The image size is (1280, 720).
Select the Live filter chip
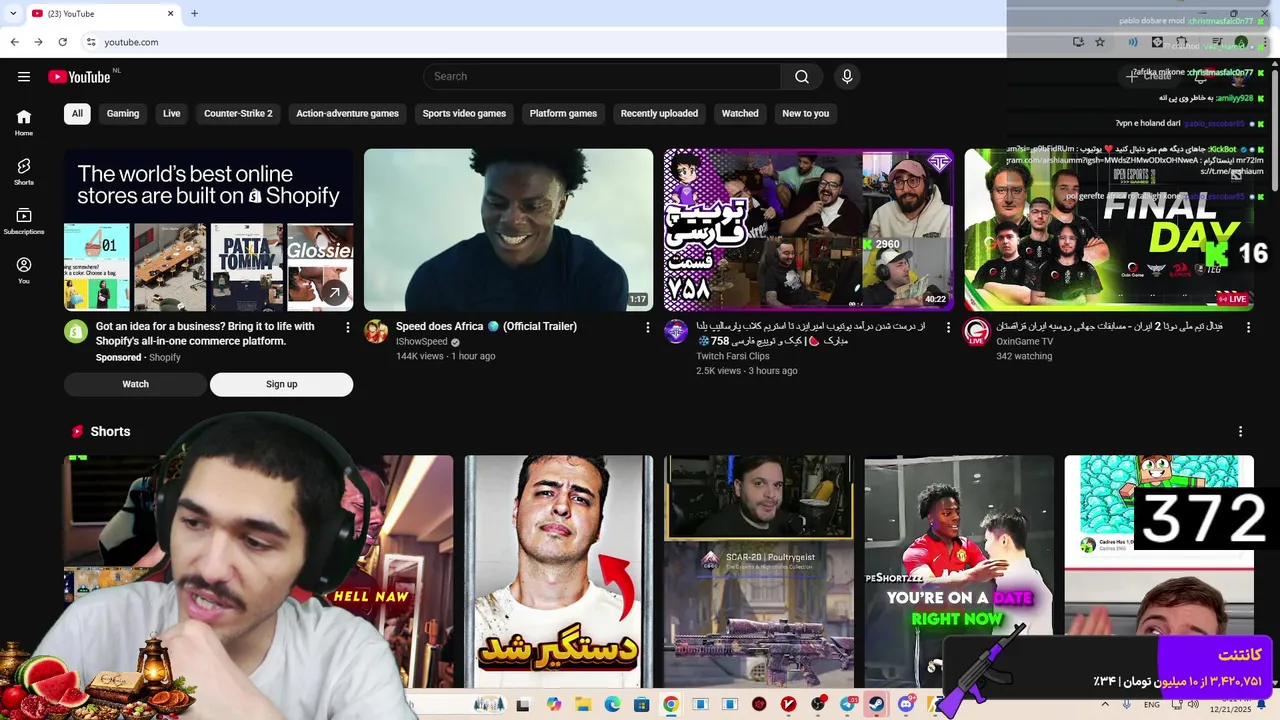pos(172,114)
